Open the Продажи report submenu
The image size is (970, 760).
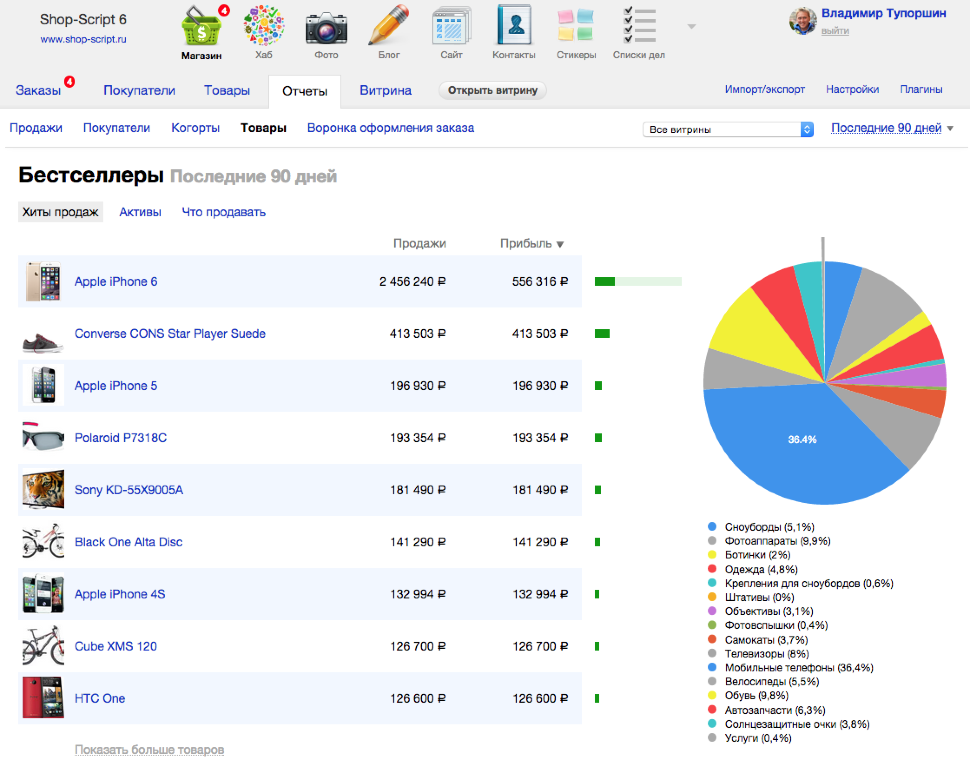coord(36,128)
